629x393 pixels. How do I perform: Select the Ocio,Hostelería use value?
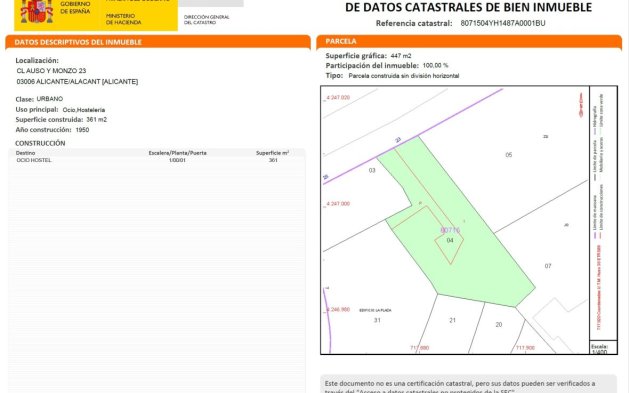point(84,110)
